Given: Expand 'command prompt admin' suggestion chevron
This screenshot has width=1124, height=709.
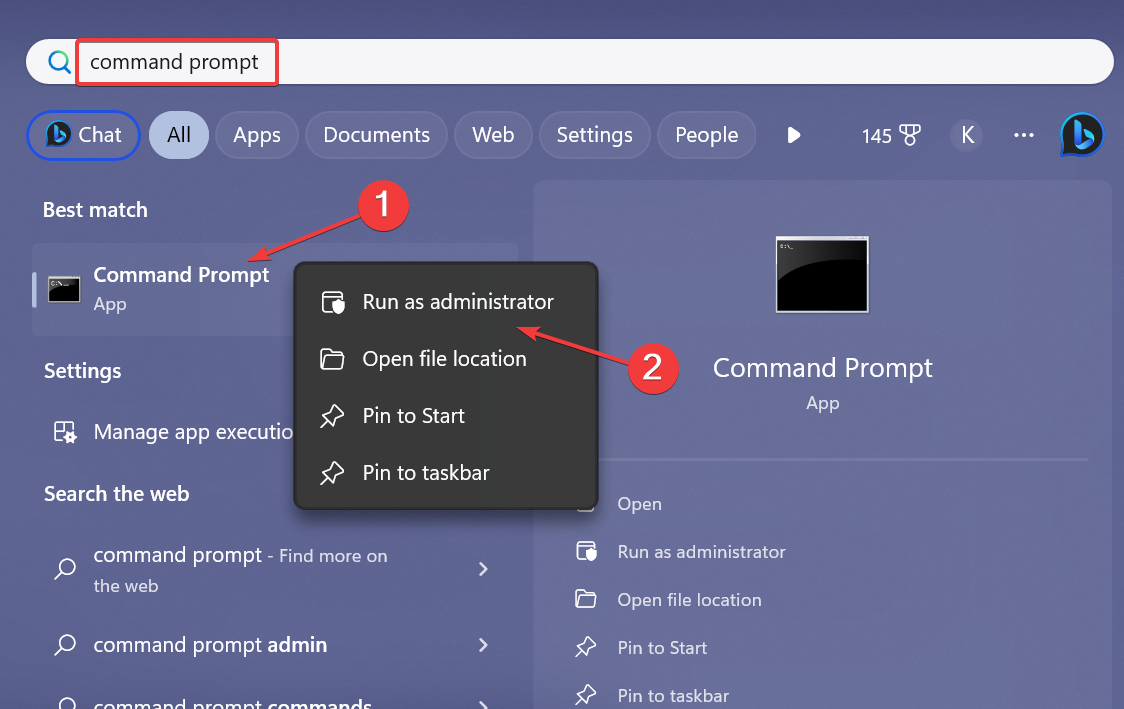Looking at the screenshot, I should [483, 645].
